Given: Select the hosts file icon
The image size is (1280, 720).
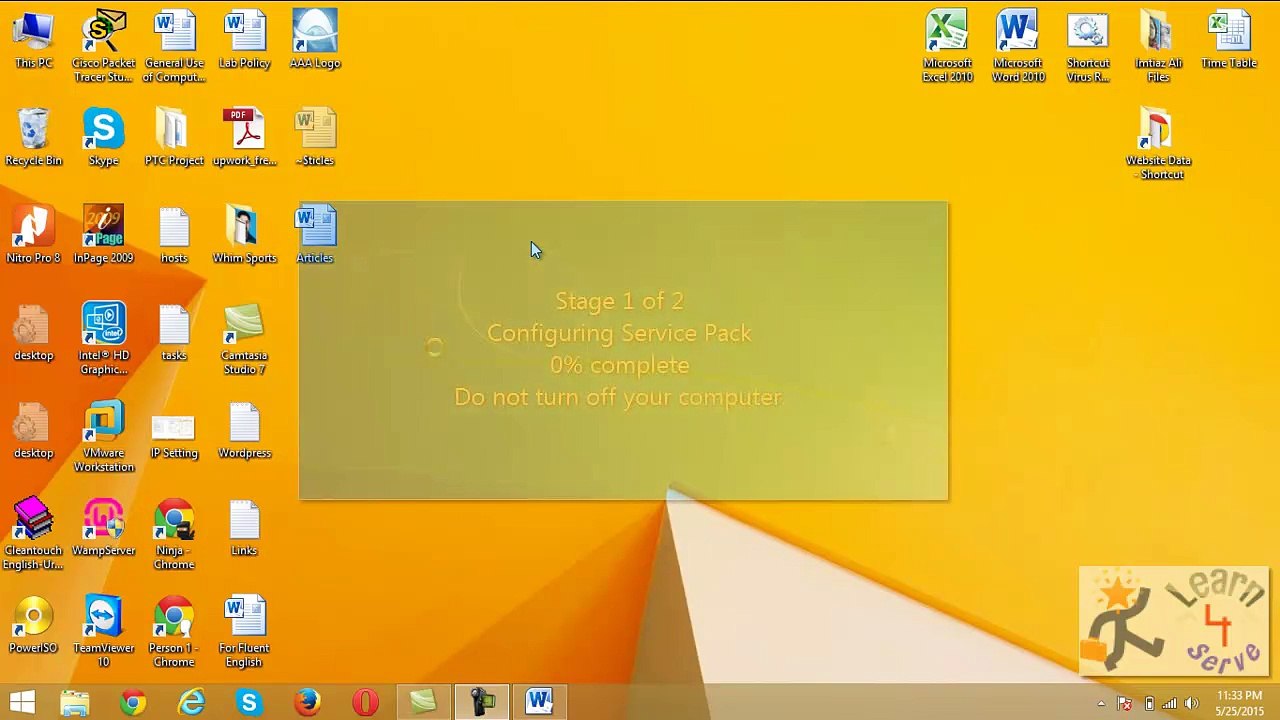Looking at the screenshot, I should tap(174, 235).
